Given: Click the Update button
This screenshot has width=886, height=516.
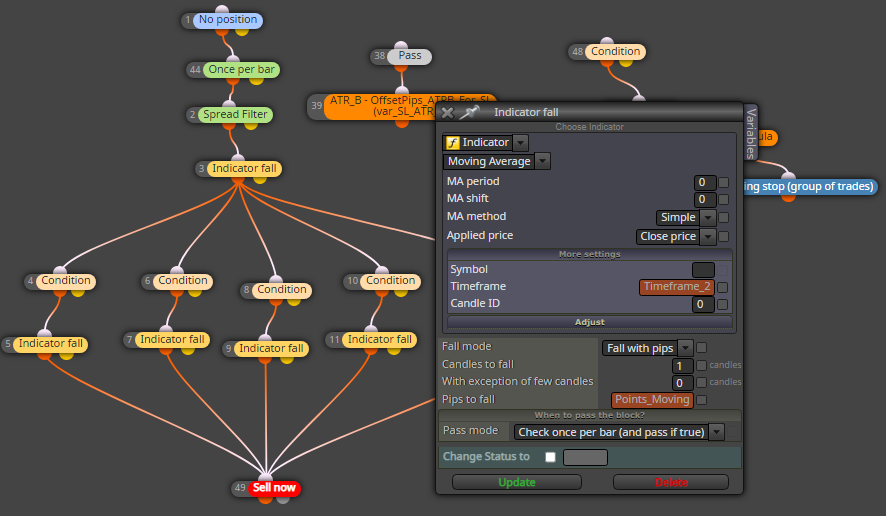Looking at the screenshot, I should pos(516,482).
